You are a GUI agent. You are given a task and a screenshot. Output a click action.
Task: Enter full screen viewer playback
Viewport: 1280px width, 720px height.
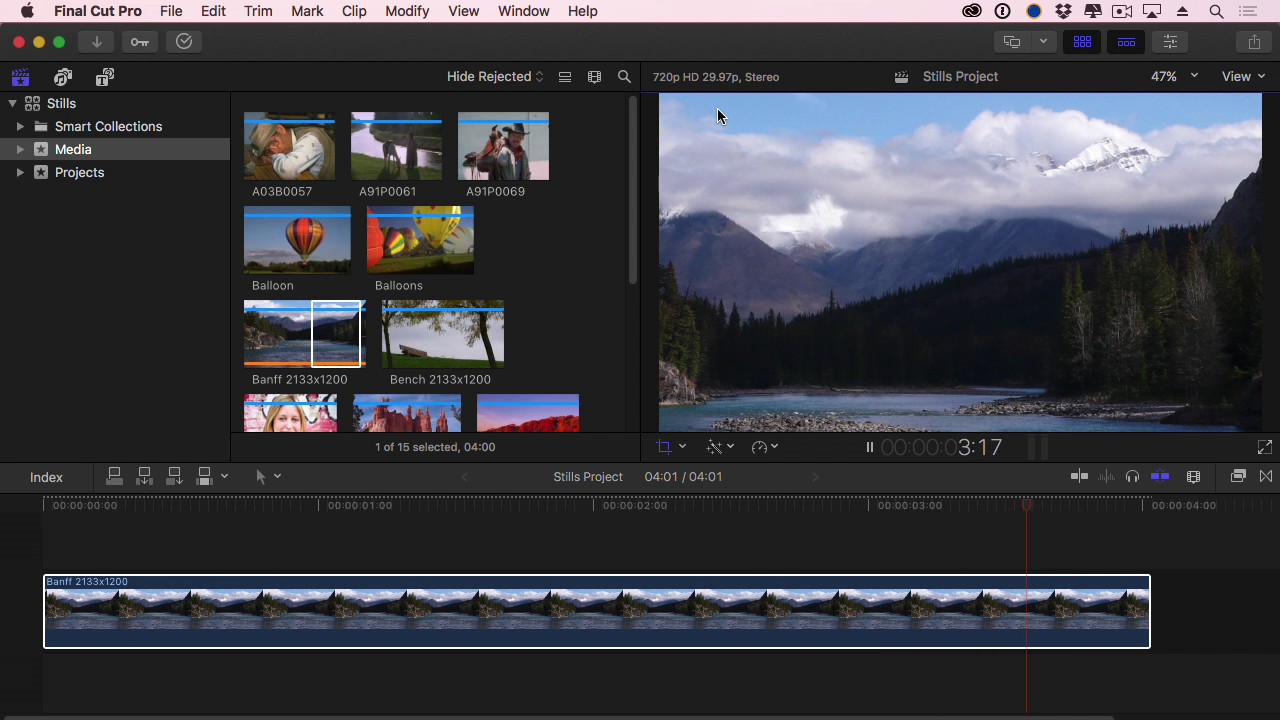[x=1264, y=447]
